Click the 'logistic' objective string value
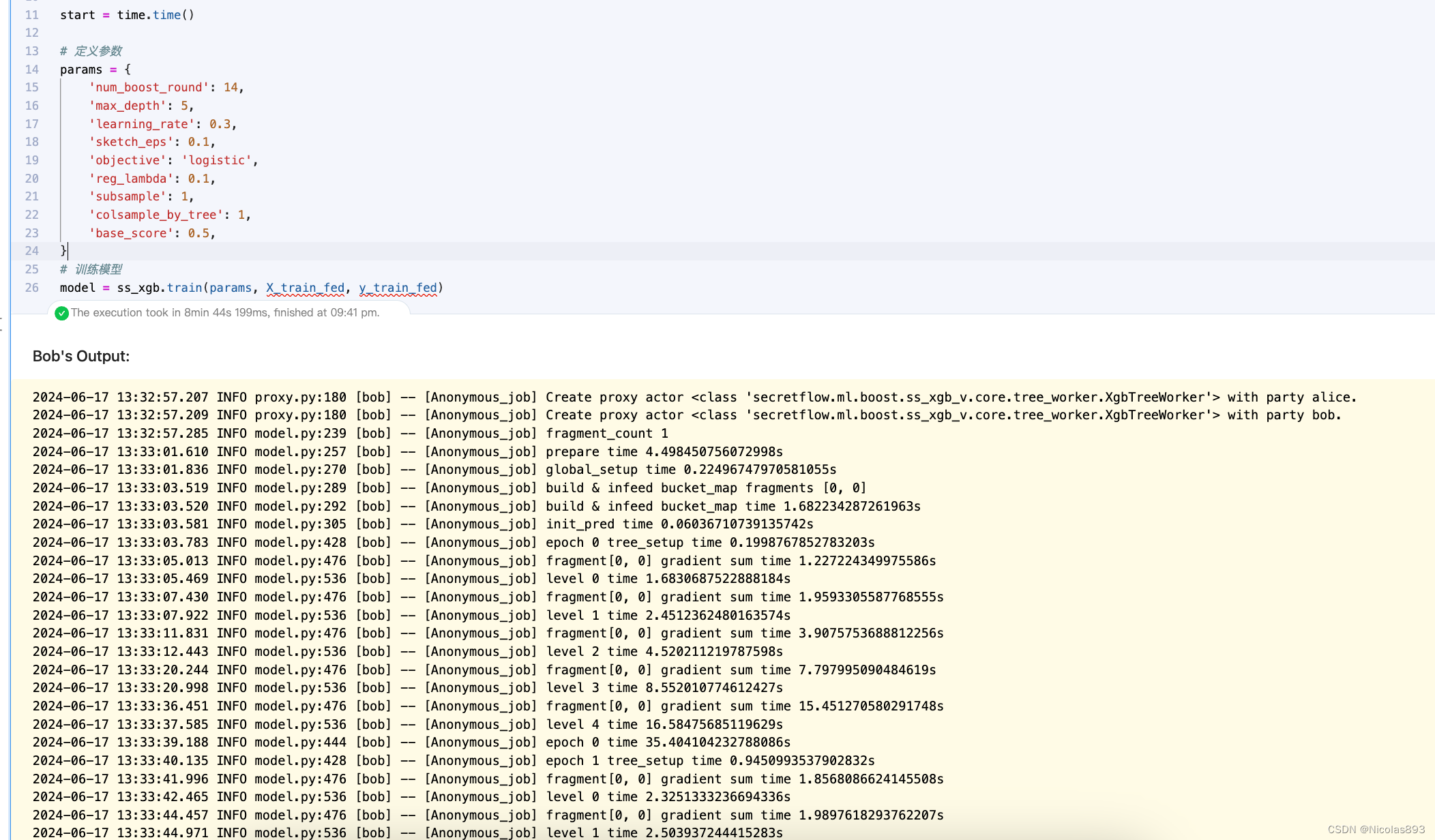 tap(216, 160)
